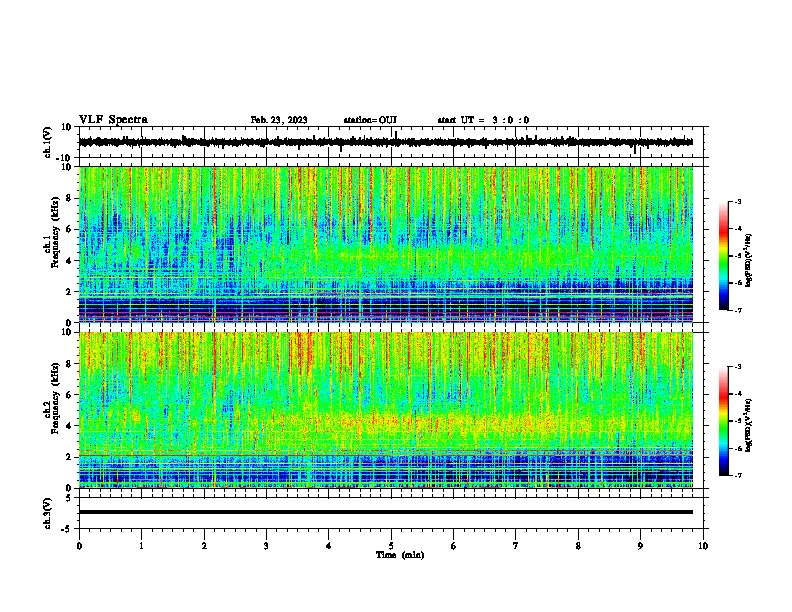
Task: Click the ch.1 voltage waveform trace
Action: (x=386, y=142)
